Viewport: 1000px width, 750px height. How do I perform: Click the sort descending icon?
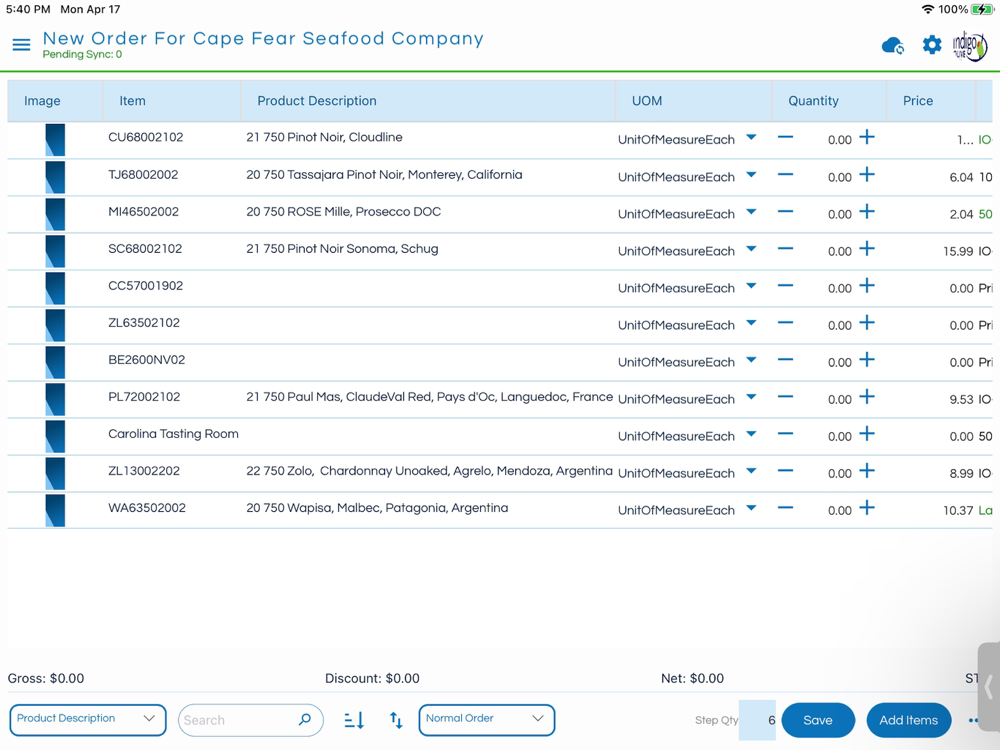[x=354, y=720]
